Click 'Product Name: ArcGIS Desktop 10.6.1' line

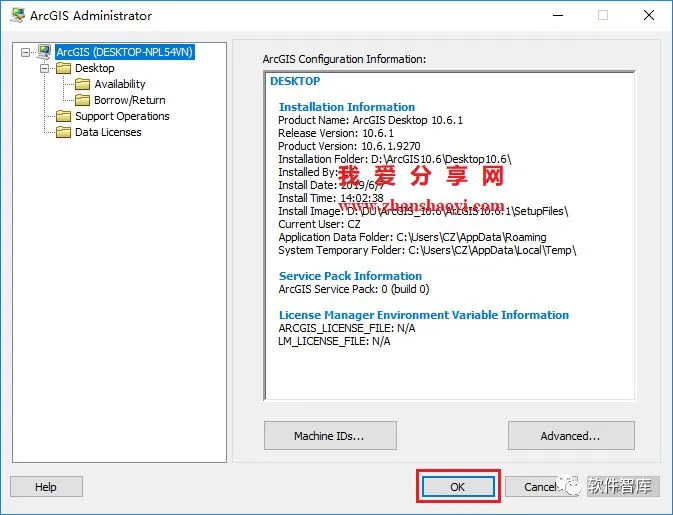coord(370,120)
